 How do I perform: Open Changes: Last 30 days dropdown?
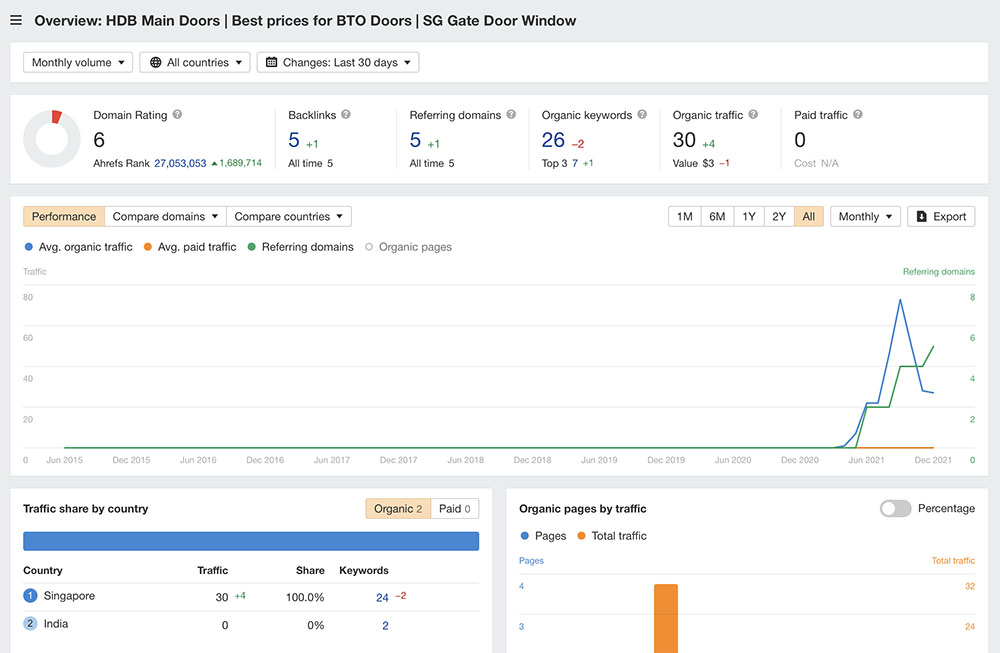pos(338,62)
